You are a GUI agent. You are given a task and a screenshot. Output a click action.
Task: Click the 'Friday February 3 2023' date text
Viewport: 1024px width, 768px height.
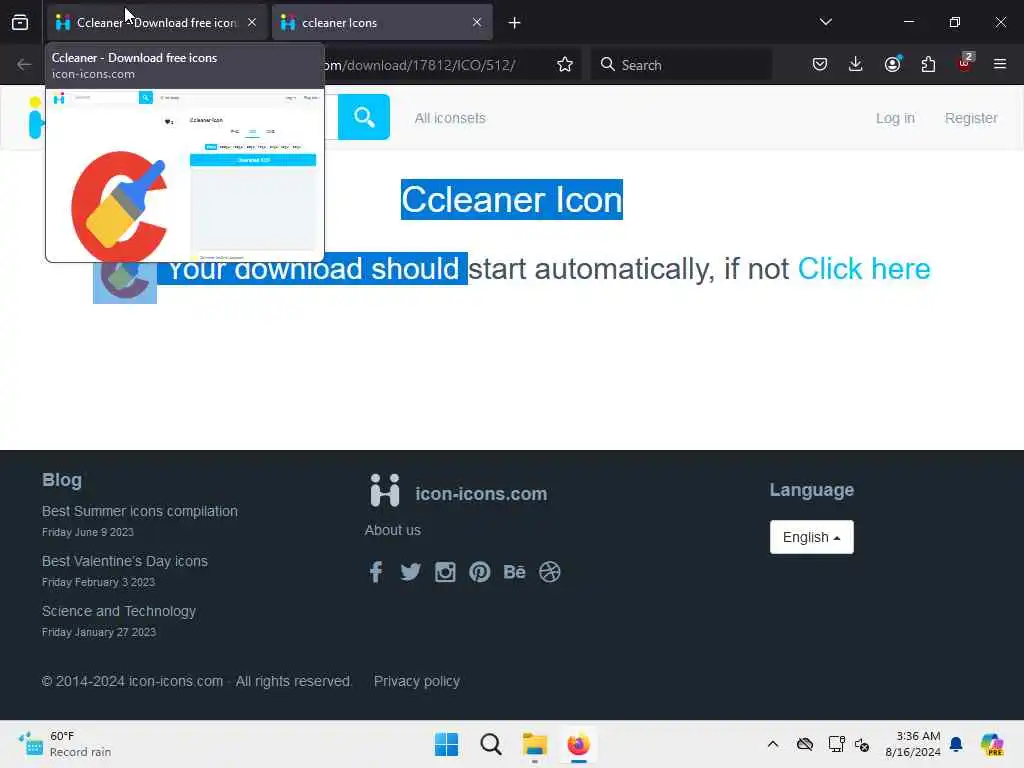click(98, 582)
